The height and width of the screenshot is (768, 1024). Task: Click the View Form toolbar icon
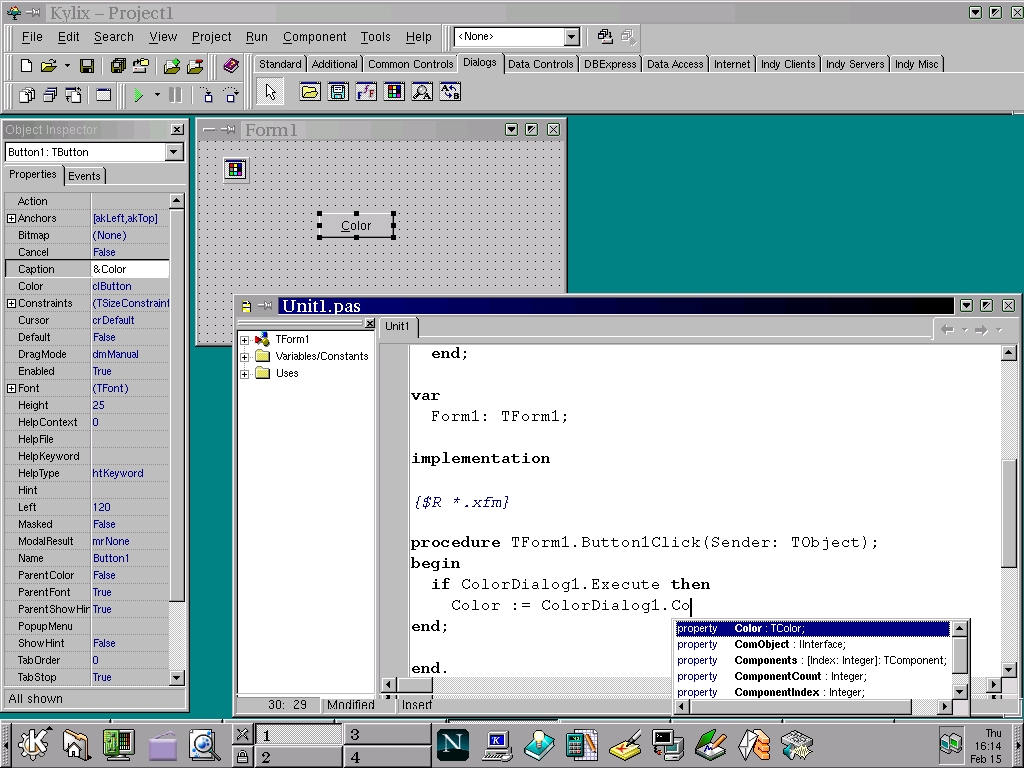tap(50, 95)
